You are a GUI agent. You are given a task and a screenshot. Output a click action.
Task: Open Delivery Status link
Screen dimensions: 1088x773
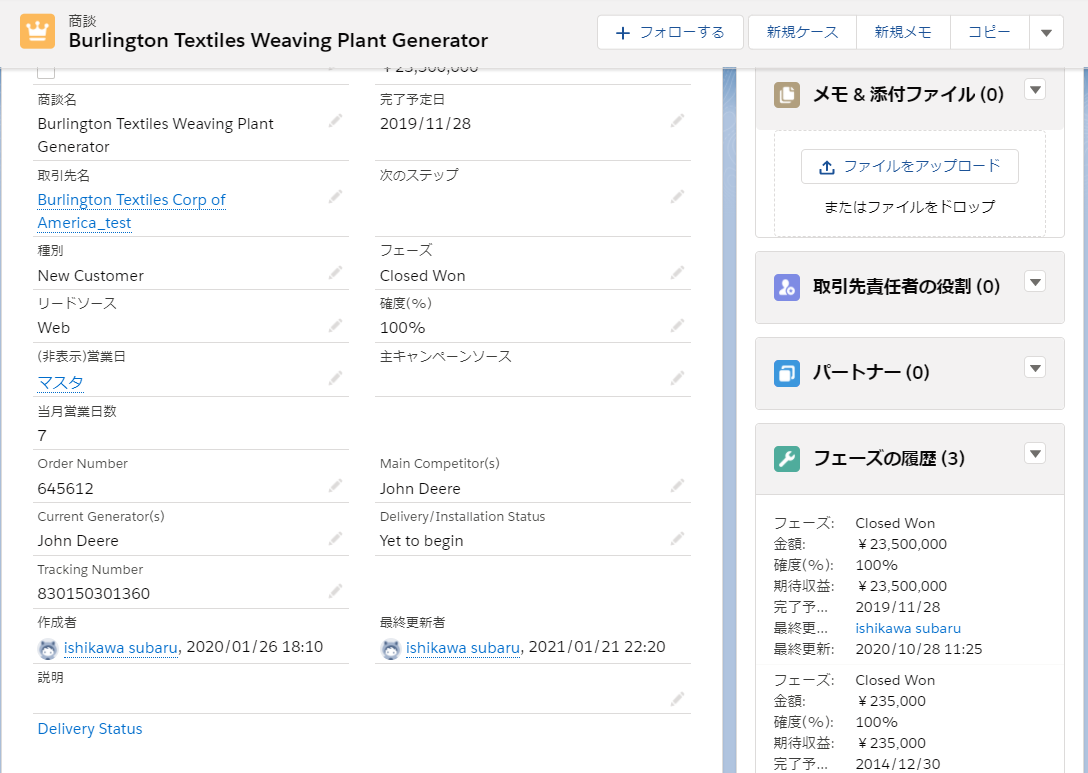(x=90, y=729)
